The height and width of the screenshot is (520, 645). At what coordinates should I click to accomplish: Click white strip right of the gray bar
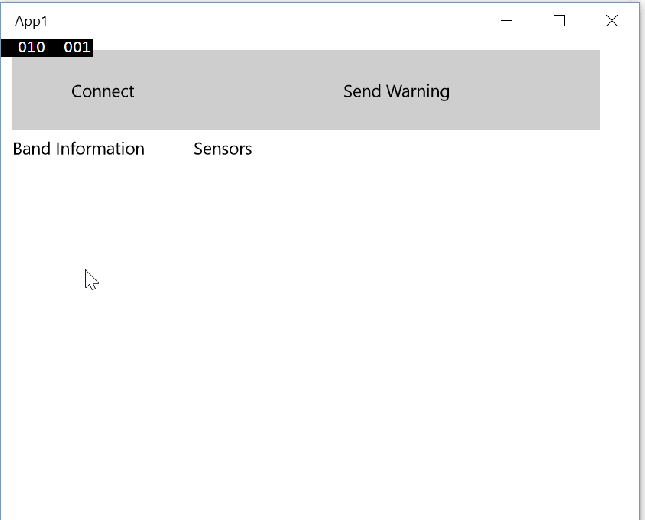(618, 91)
